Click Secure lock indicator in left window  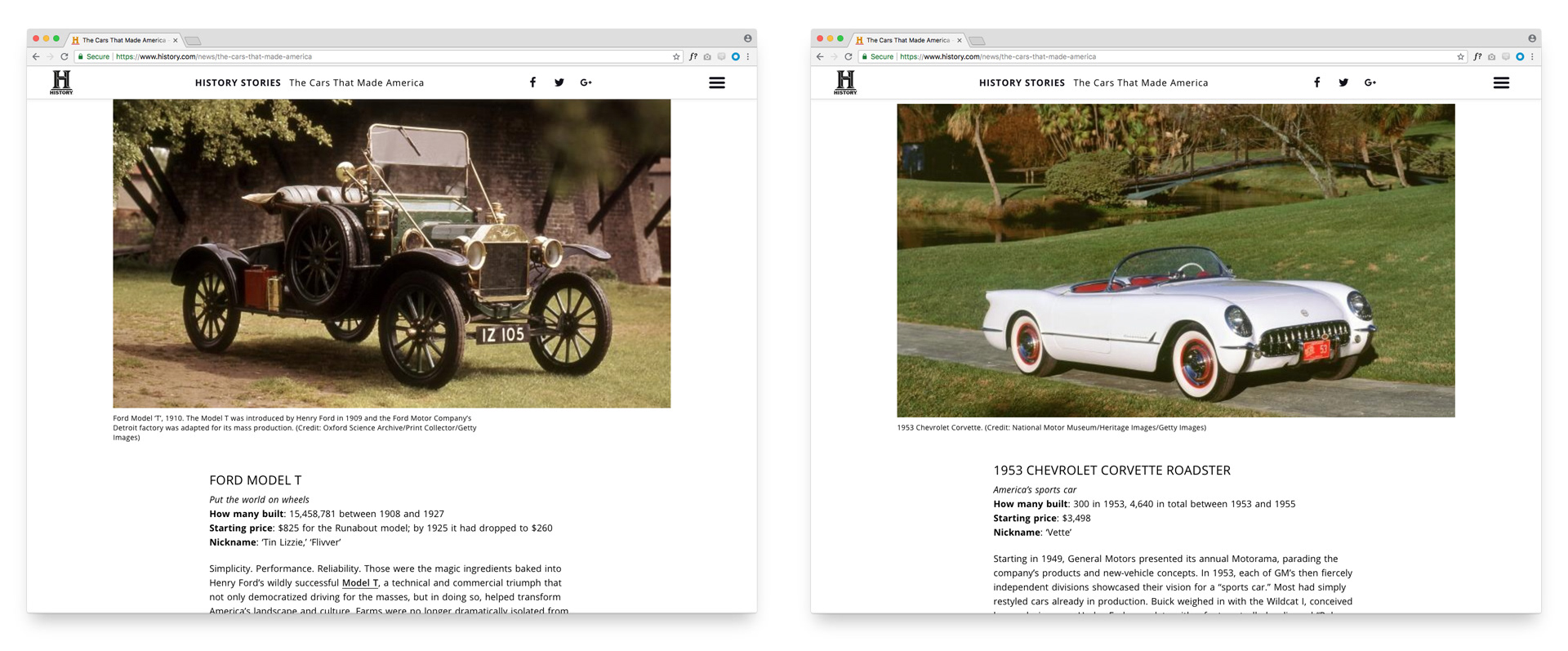pos(93,56)
